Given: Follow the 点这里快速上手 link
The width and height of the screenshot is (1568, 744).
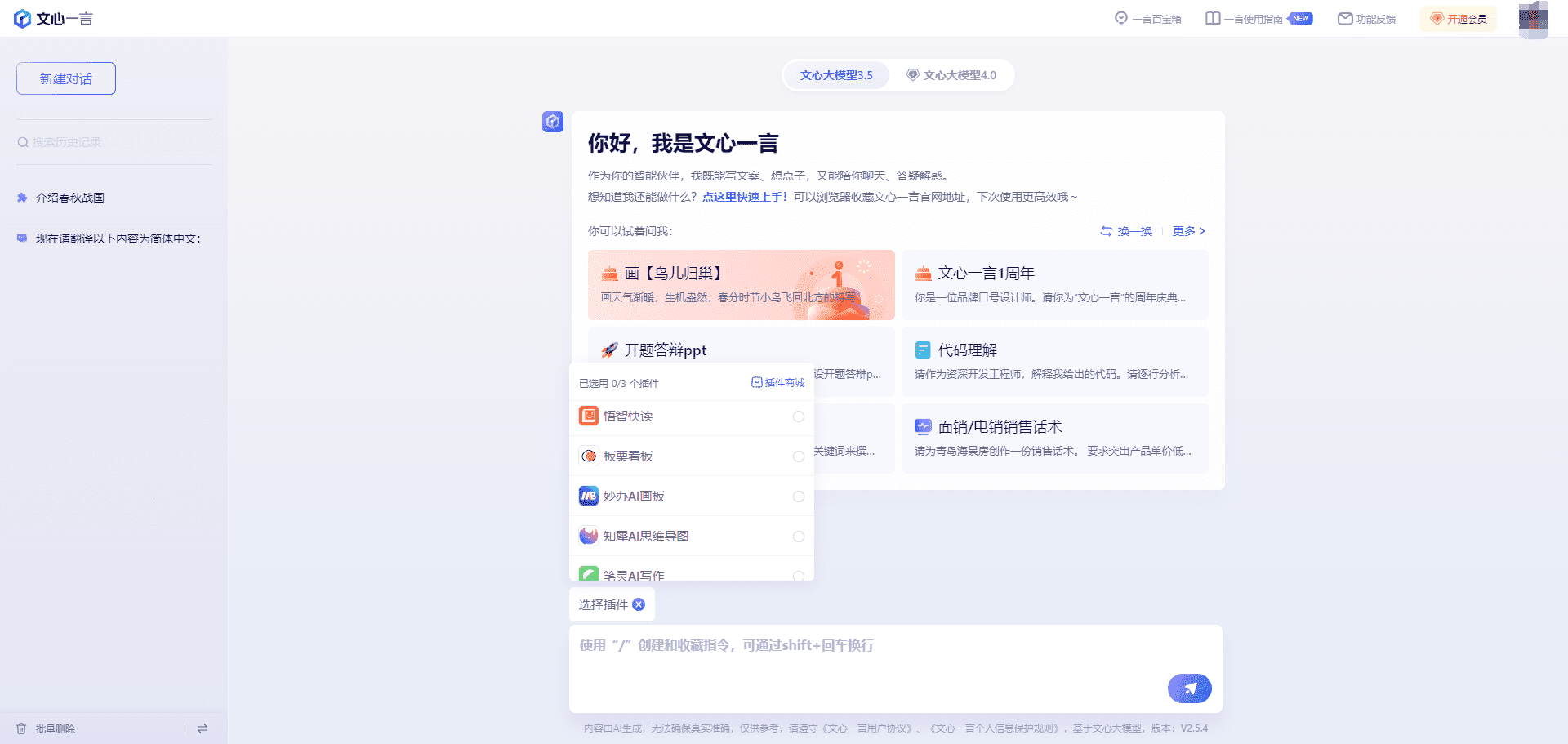Looking at the screenshot, I should coord(744,197).
